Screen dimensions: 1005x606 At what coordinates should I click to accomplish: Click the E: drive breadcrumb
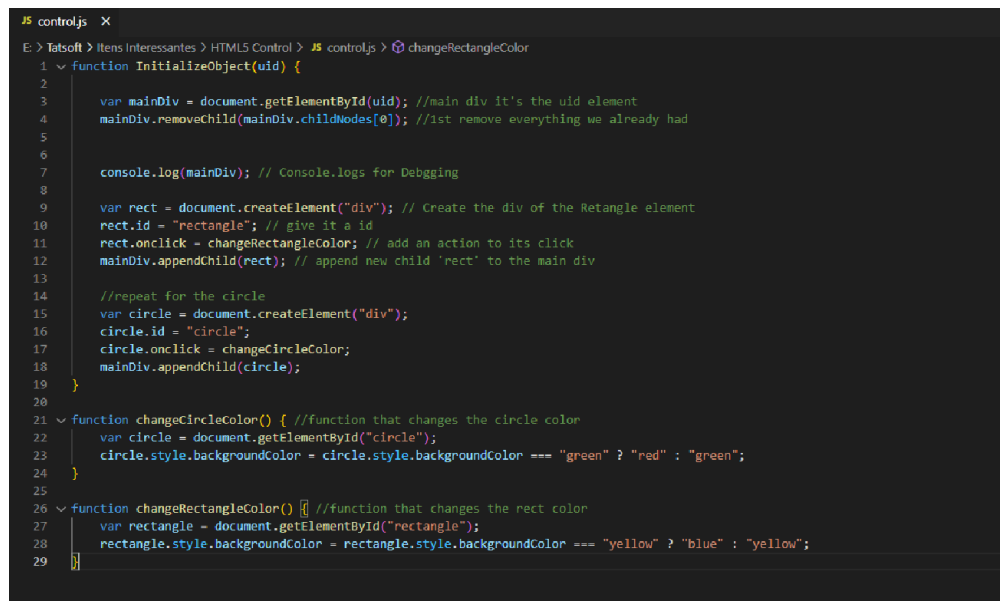point(27,47)
